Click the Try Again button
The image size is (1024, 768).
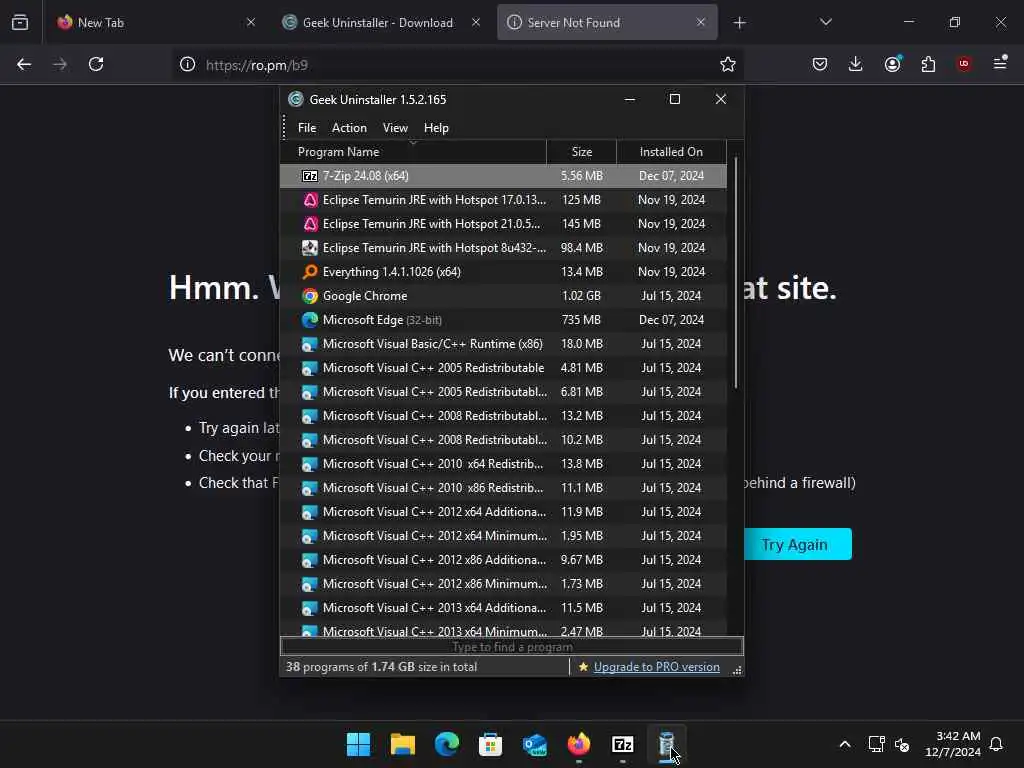[797, 544]
